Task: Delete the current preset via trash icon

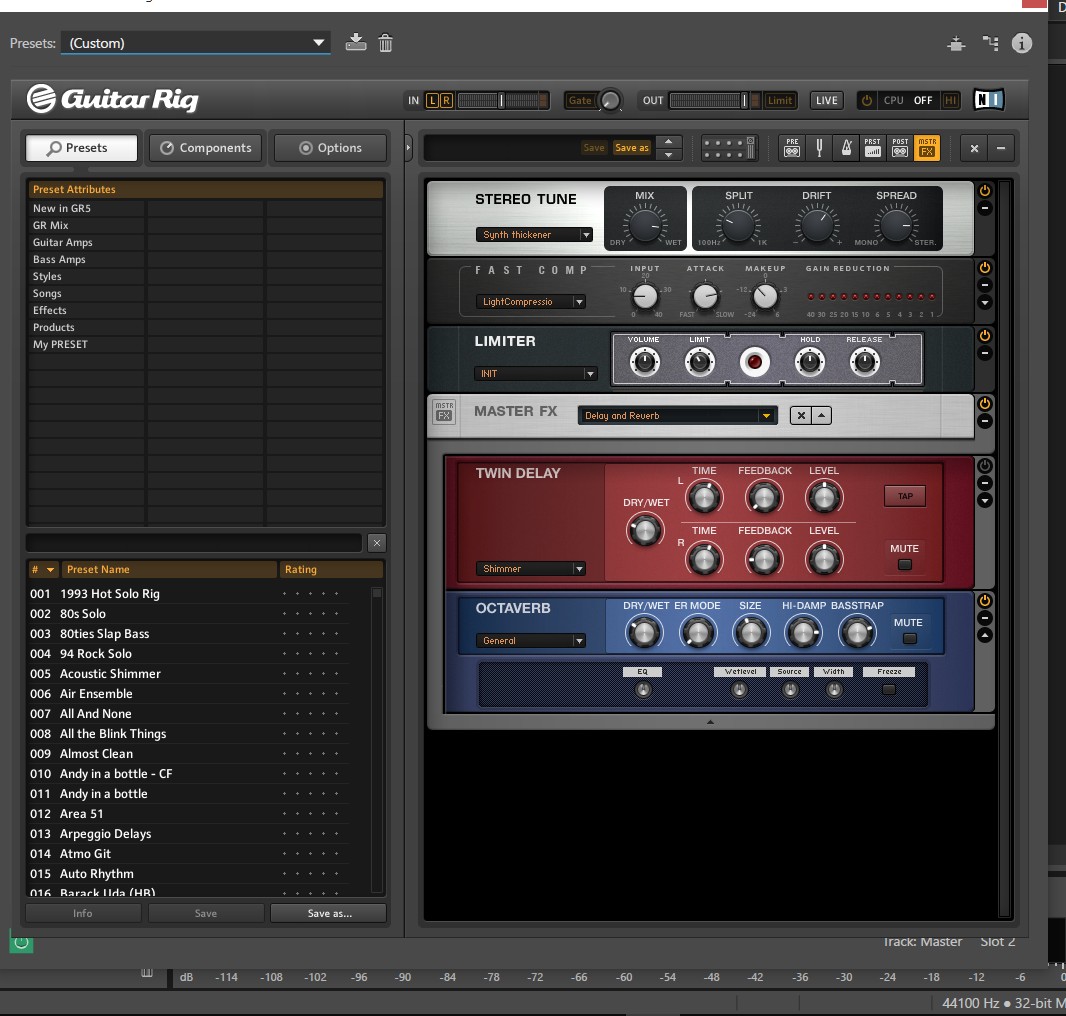Action: pos(385,43)
